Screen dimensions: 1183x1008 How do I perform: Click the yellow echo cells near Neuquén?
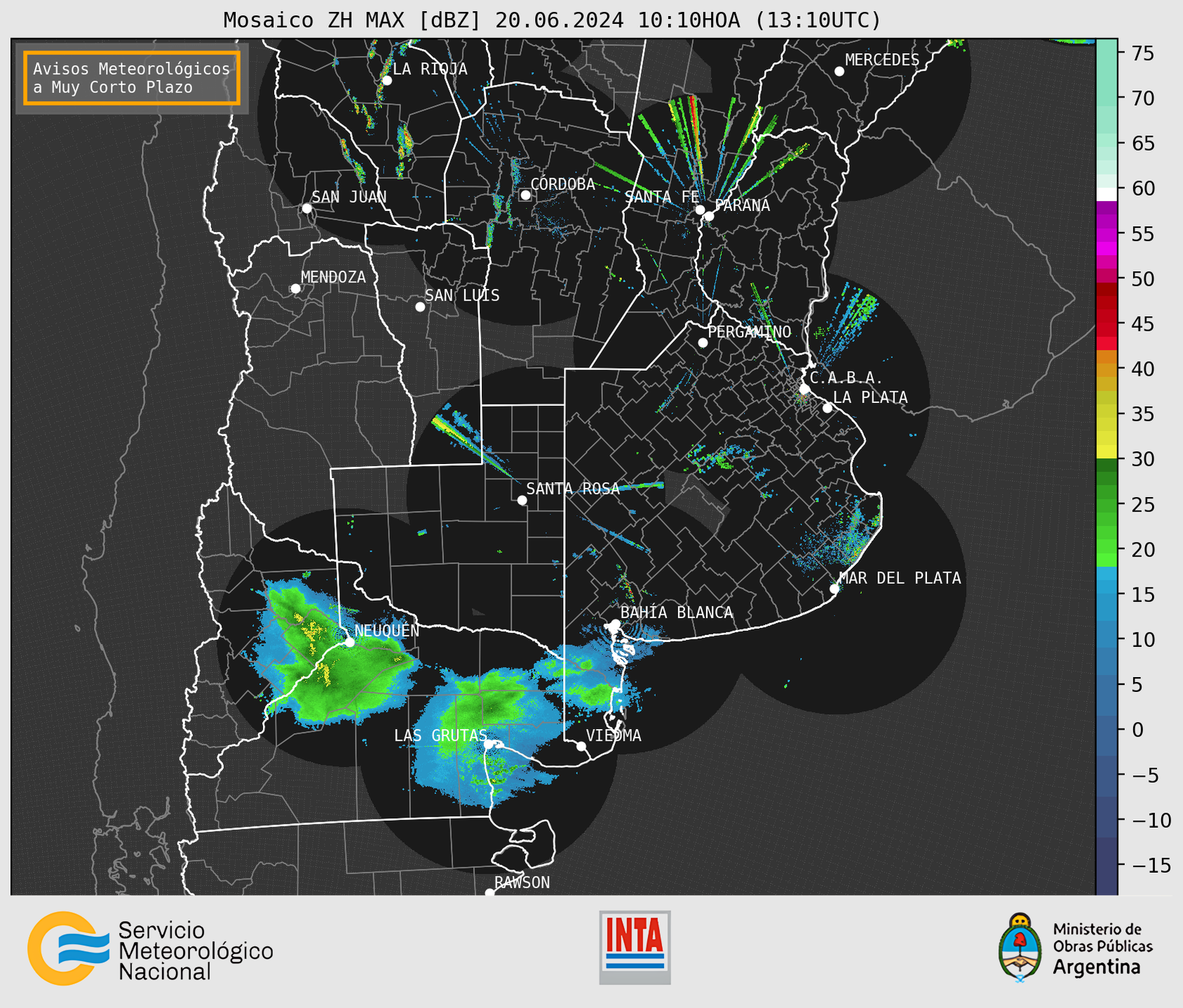(x=309, y=630)
